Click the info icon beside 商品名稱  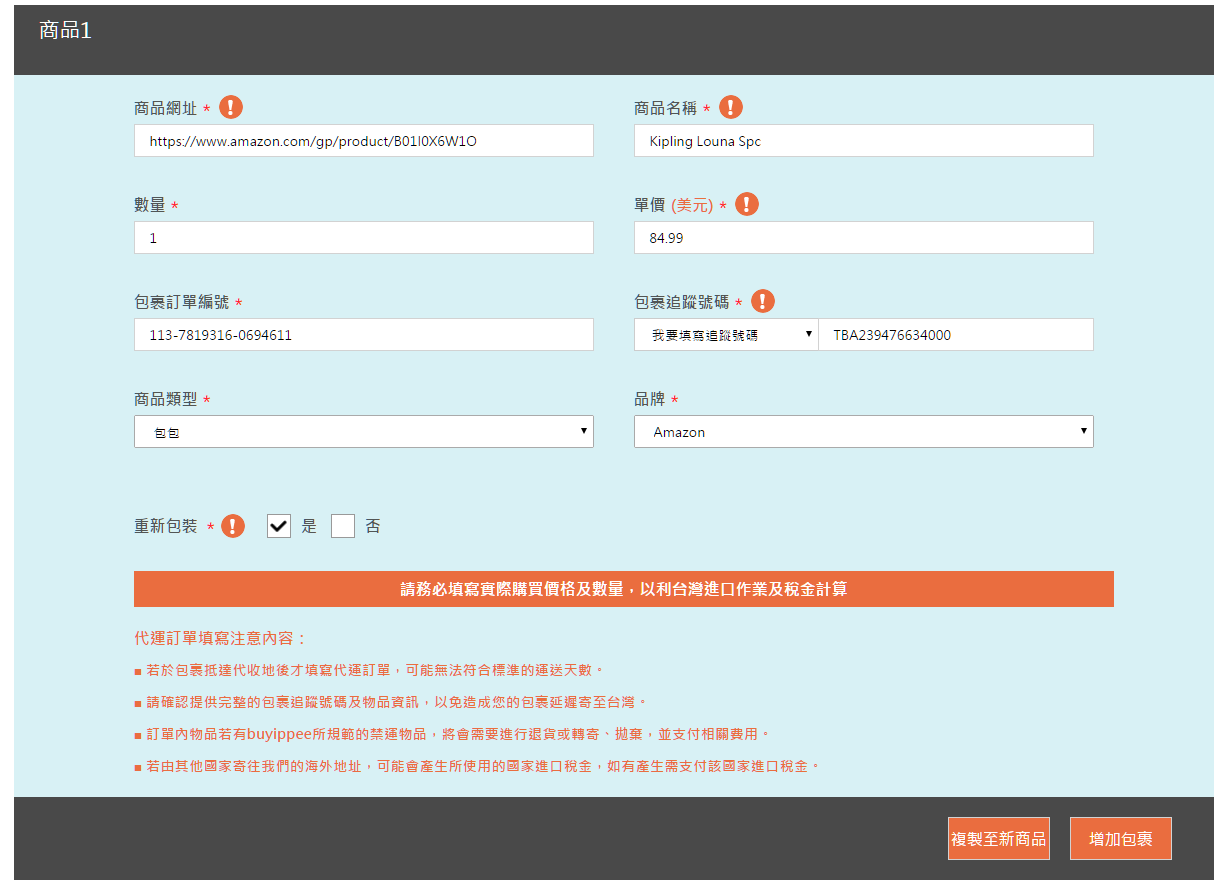731,107
